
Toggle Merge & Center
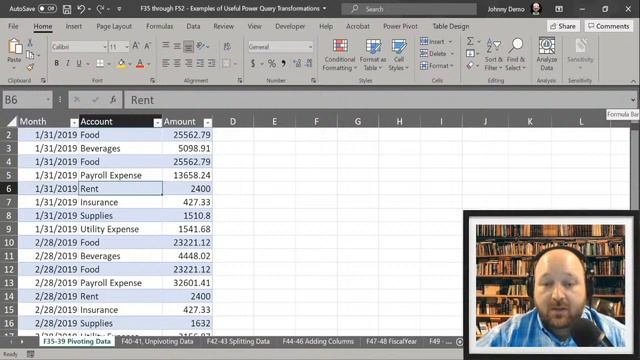tap(226, 63)
